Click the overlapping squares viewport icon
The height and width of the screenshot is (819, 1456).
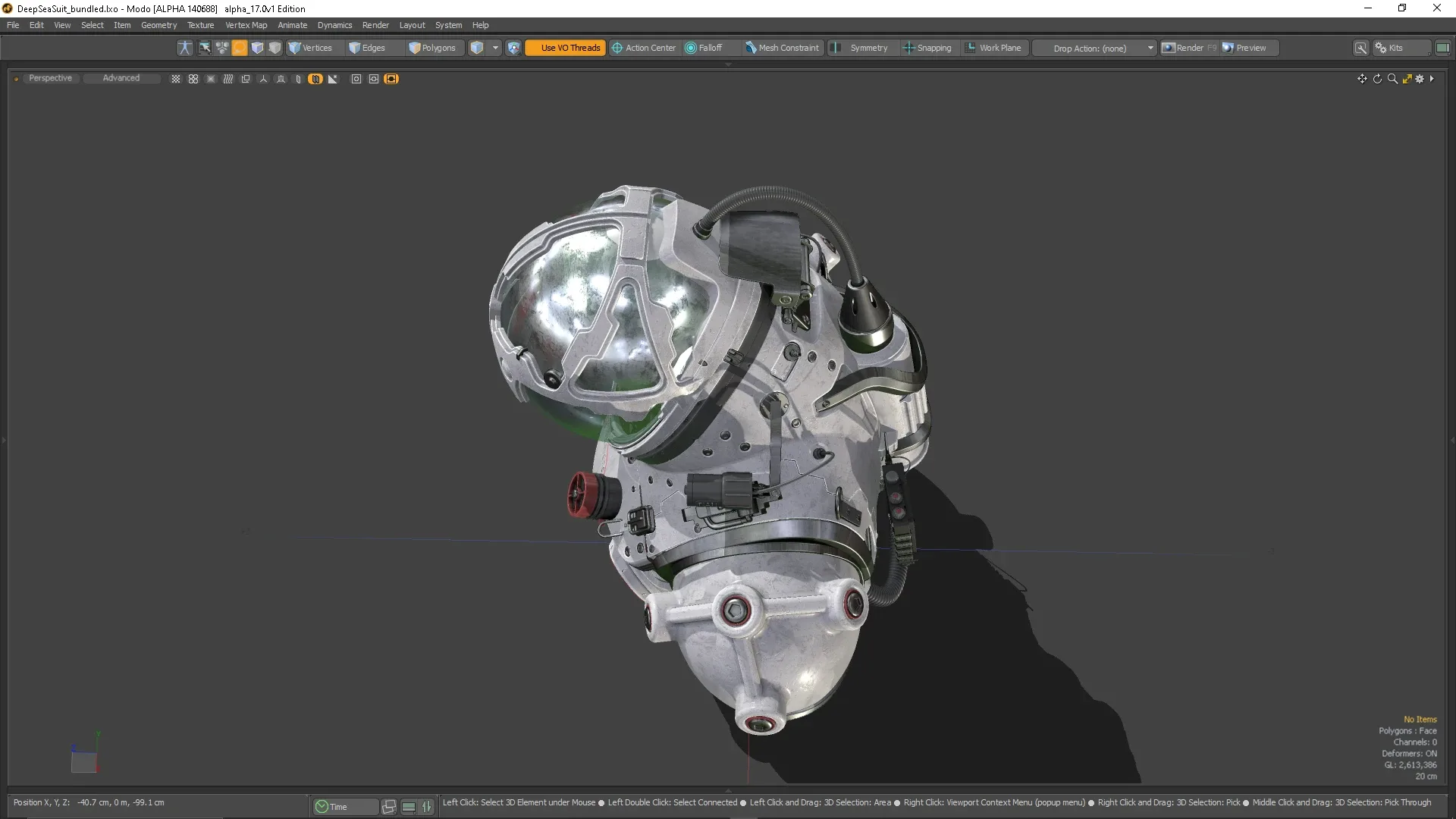[246, 79]
